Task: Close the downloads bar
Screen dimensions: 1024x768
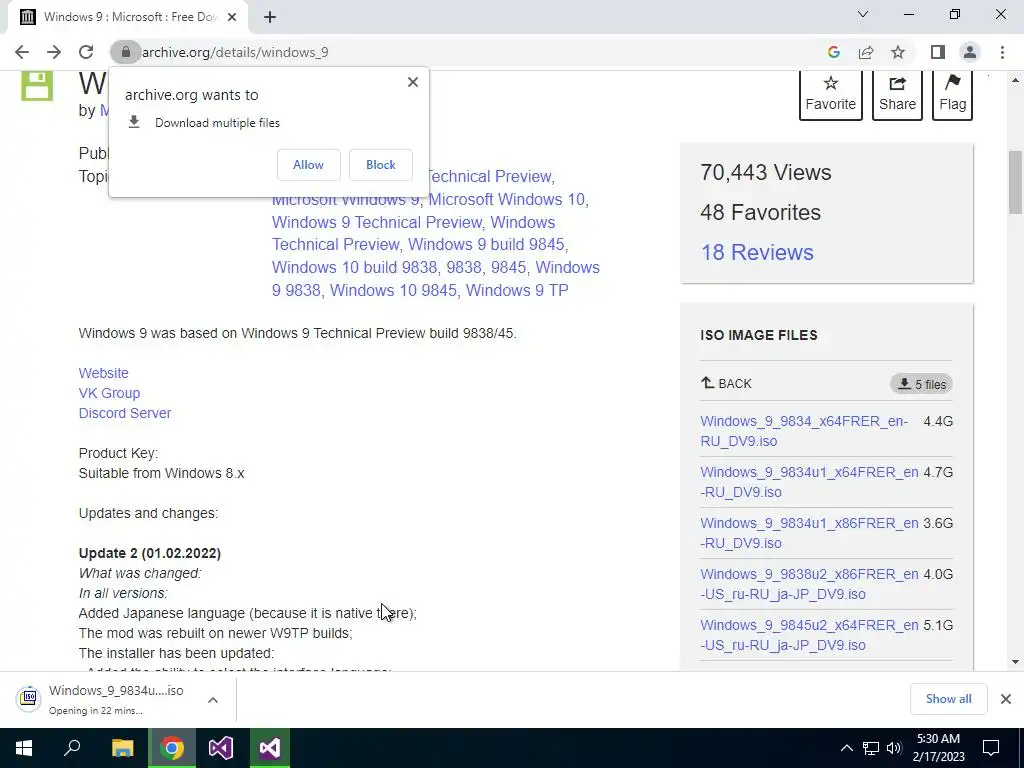Action: pyautogui.click(x=1006, y=699)
